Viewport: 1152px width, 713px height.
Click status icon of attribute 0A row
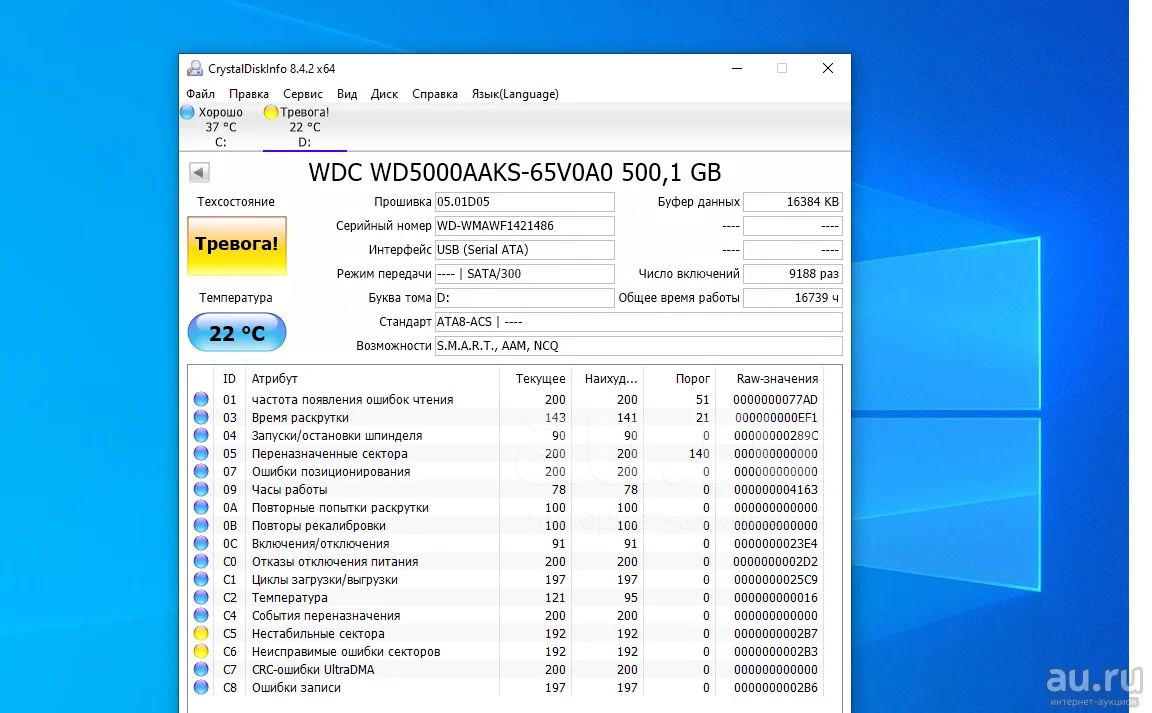pyautogui.click(x=201, y=507)
